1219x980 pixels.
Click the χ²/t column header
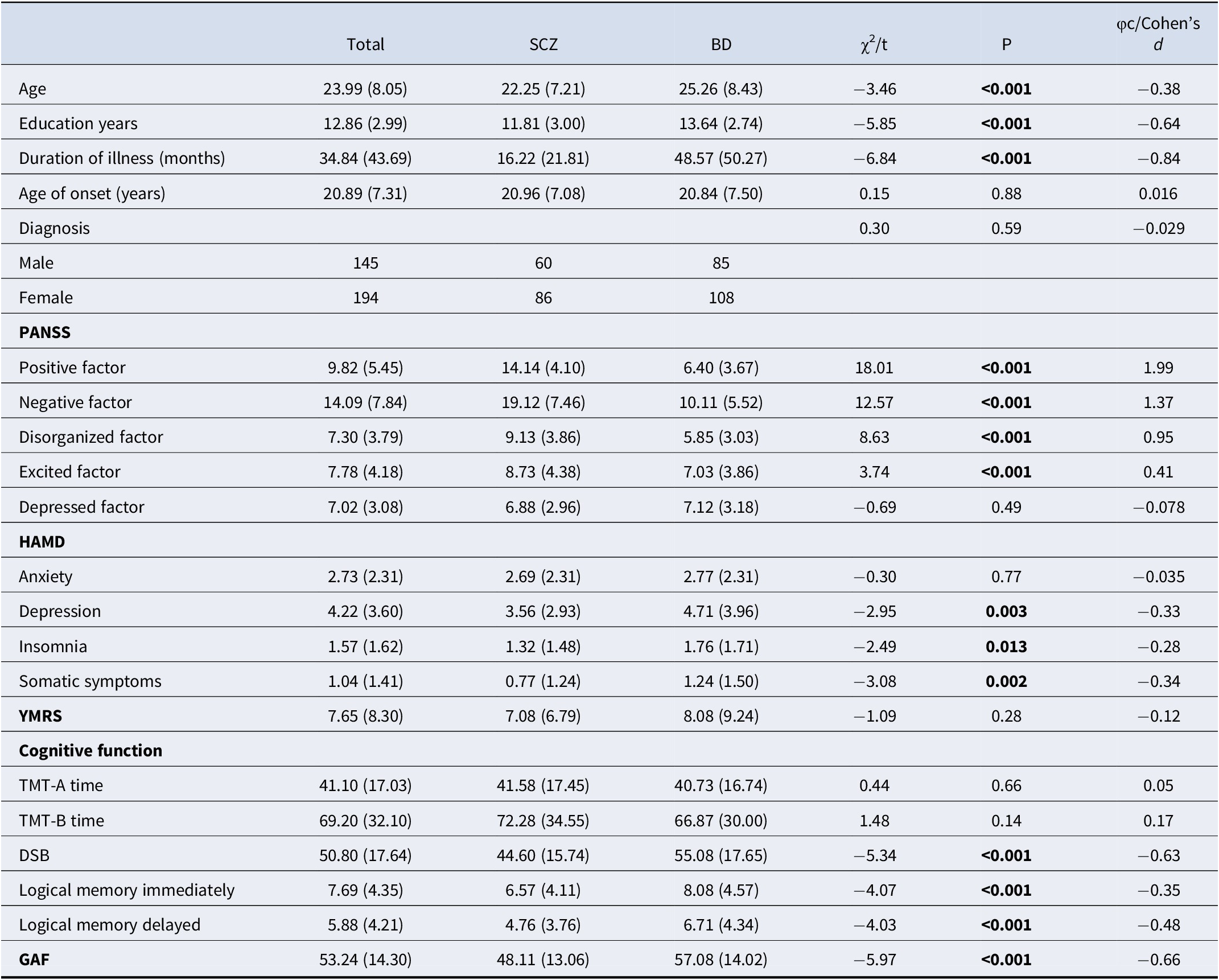tap(874, 44)
